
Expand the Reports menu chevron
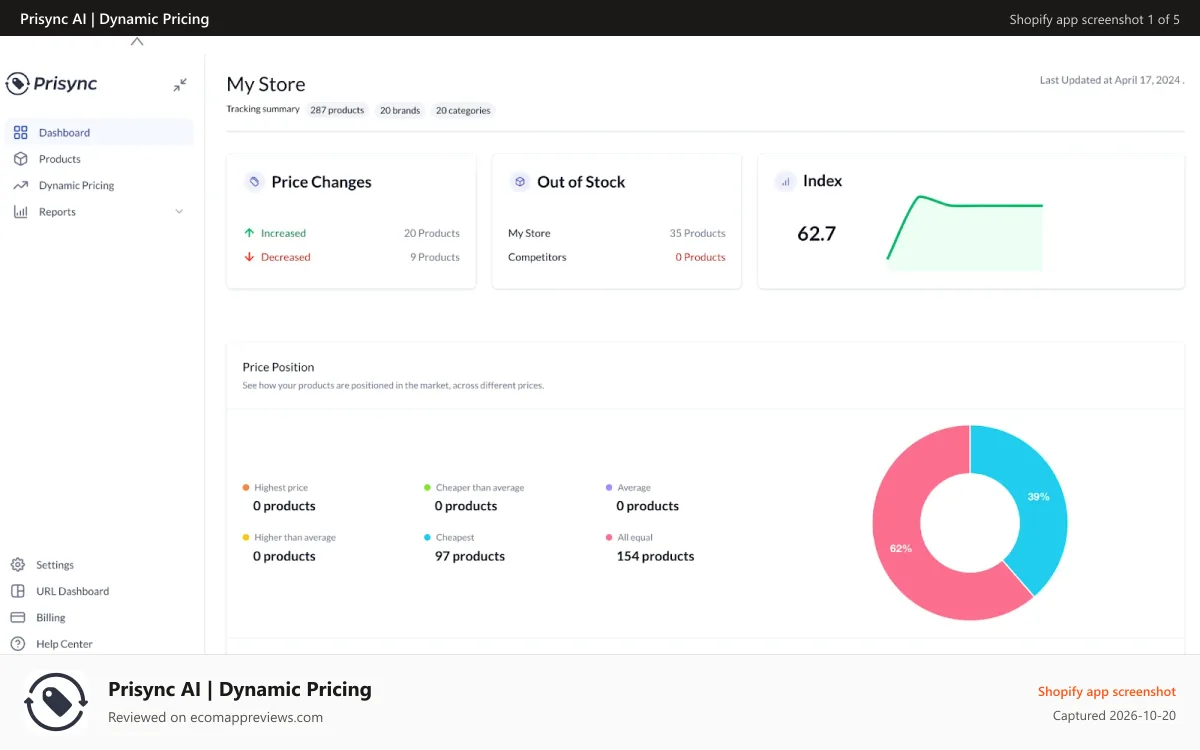pyautogui.click(x=179, y=212)
